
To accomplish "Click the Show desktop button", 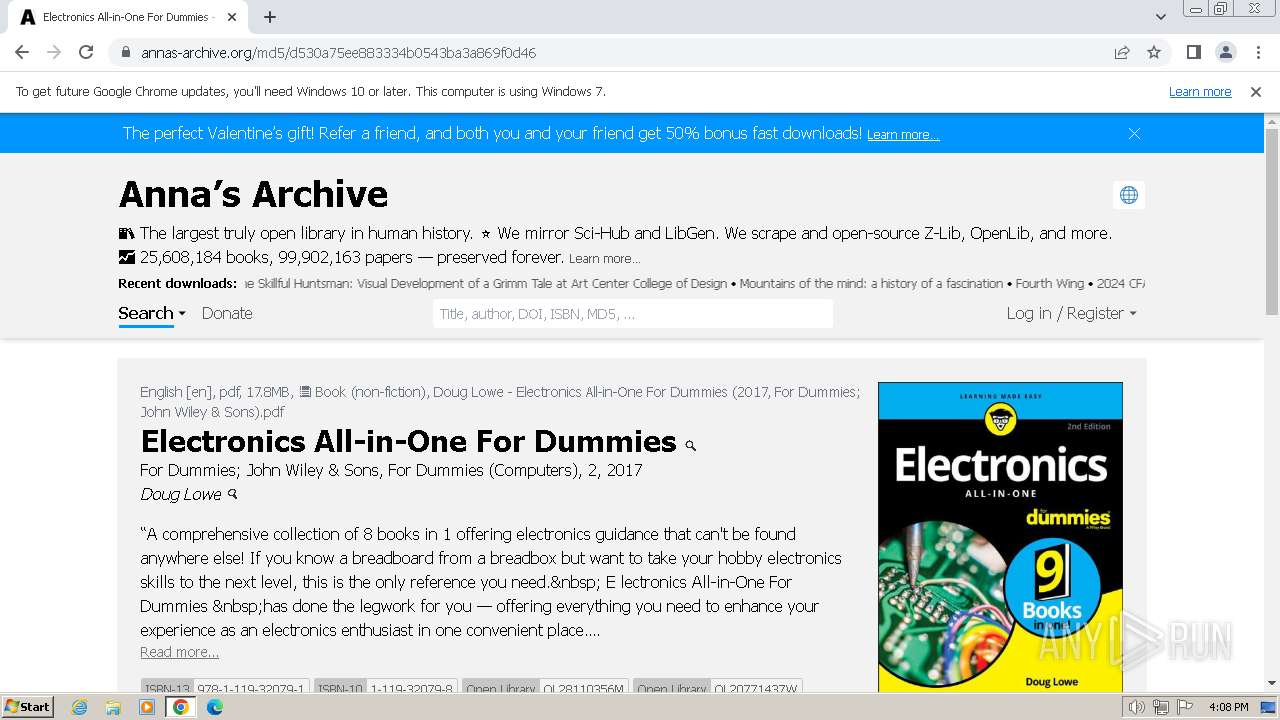I will [x=1270, y=707].
